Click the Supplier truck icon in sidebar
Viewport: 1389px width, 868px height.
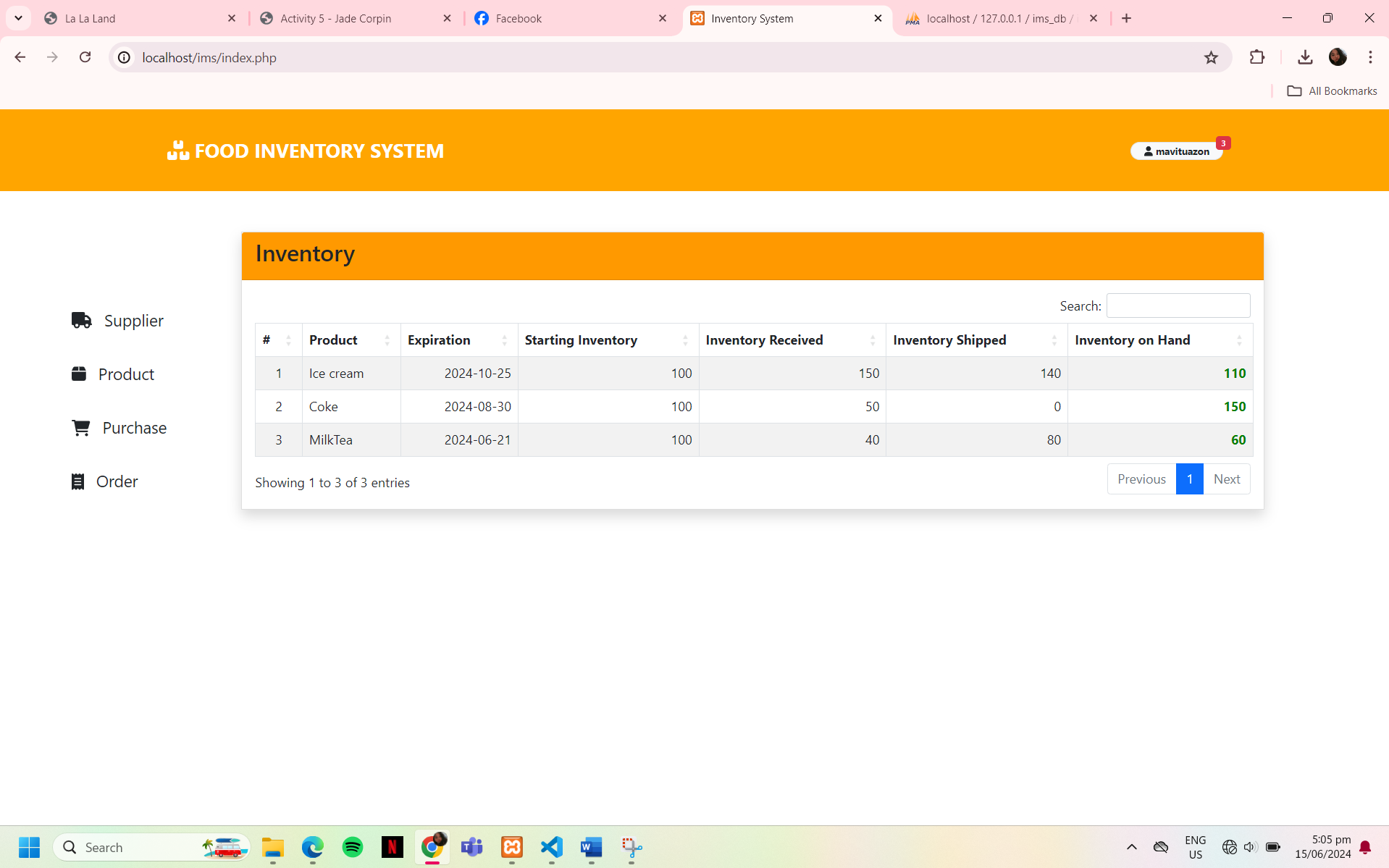click(x=81, y=320)
